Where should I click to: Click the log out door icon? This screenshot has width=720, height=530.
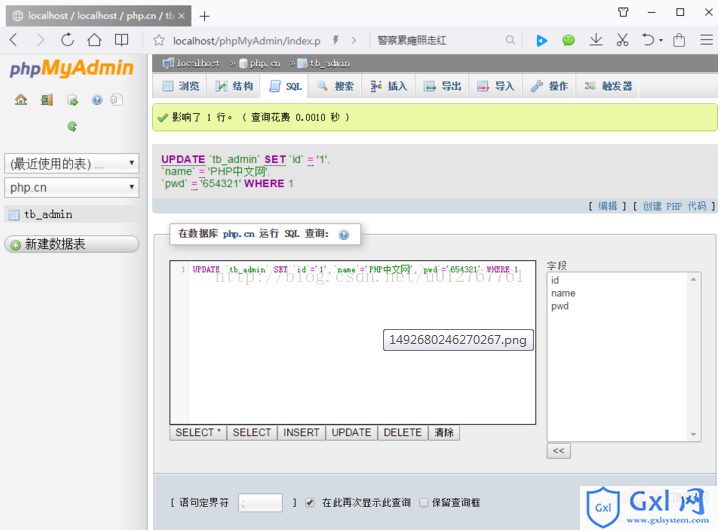click(47, 100)
